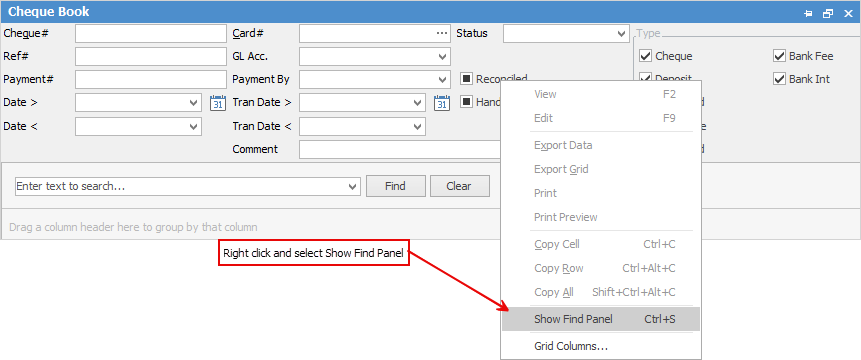Expand the Status dropdown

coord(622,33)
